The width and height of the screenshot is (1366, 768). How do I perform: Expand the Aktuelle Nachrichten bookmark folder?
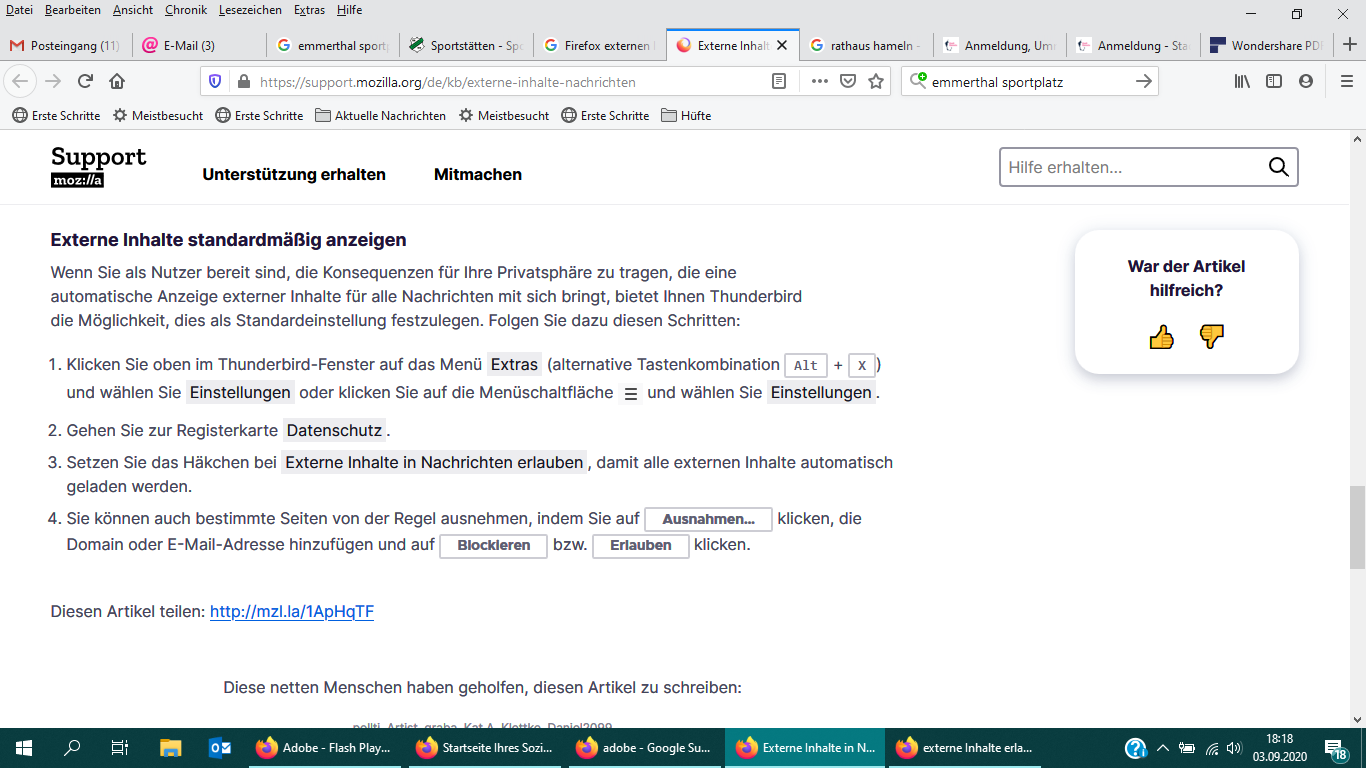click(381, 116)
